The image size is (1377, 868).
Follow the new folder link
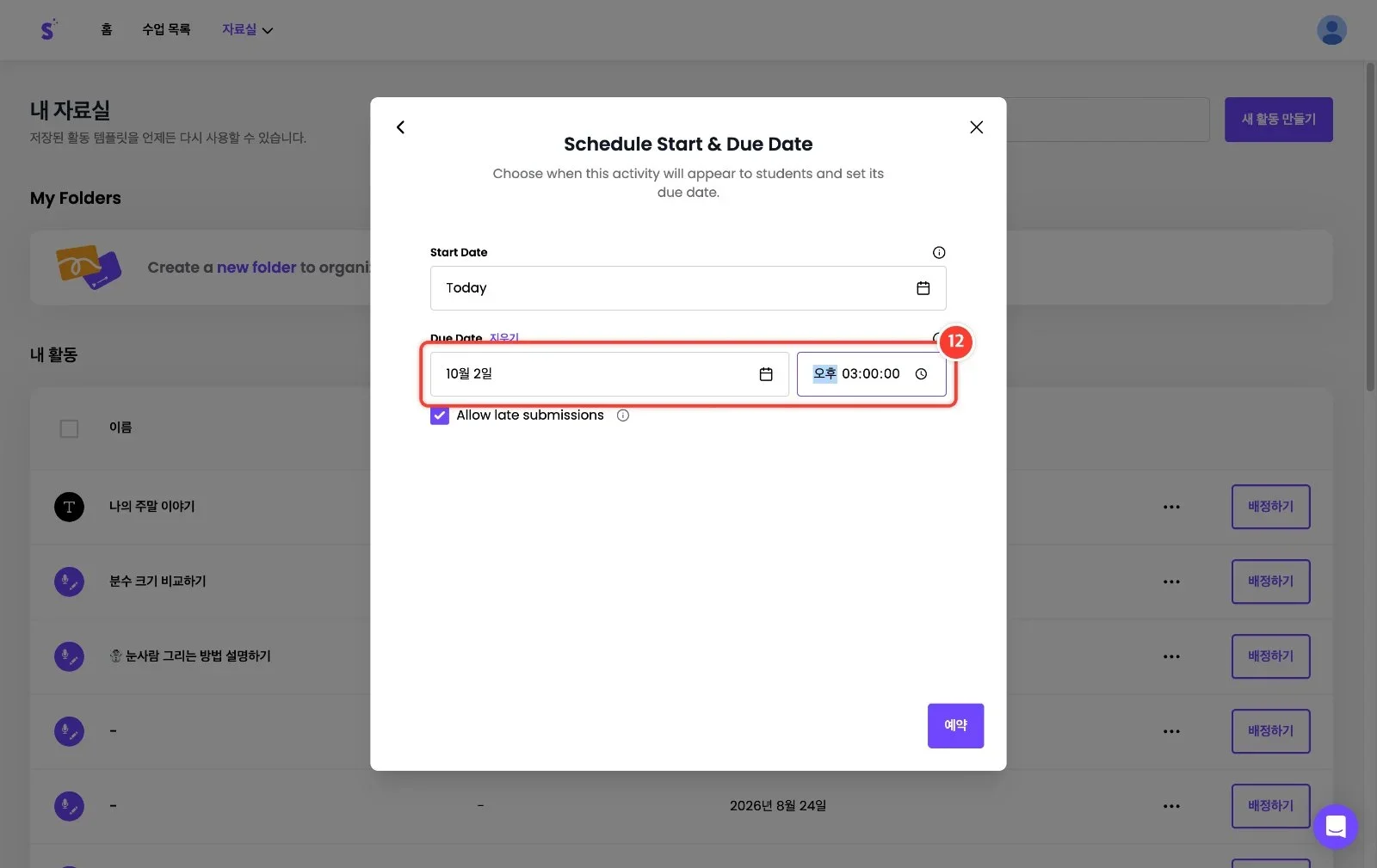[256, 268]
